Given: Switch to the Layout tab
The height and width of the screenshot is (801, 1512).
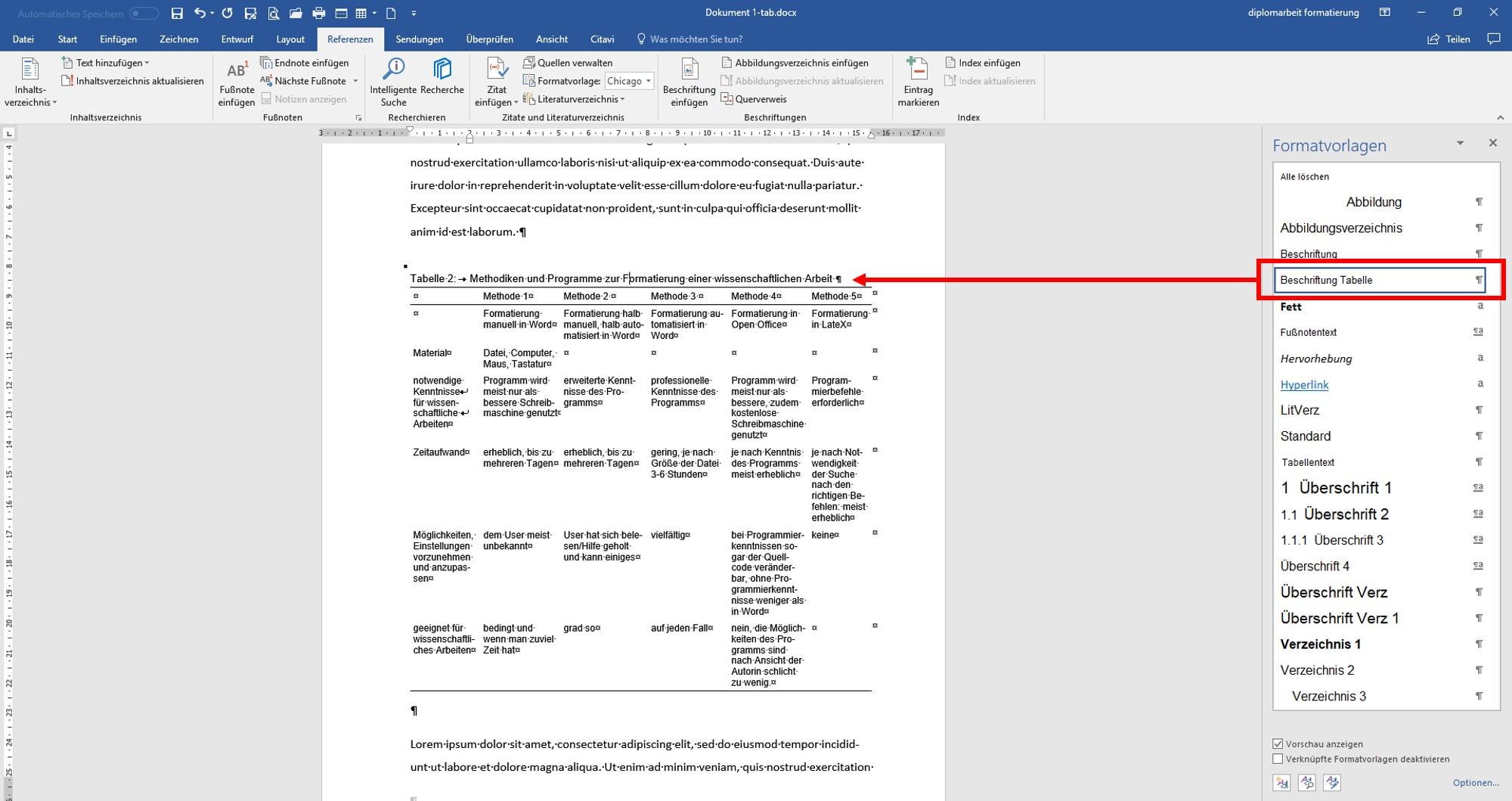Looking at the screenshot, I should (x=290, y=39).
